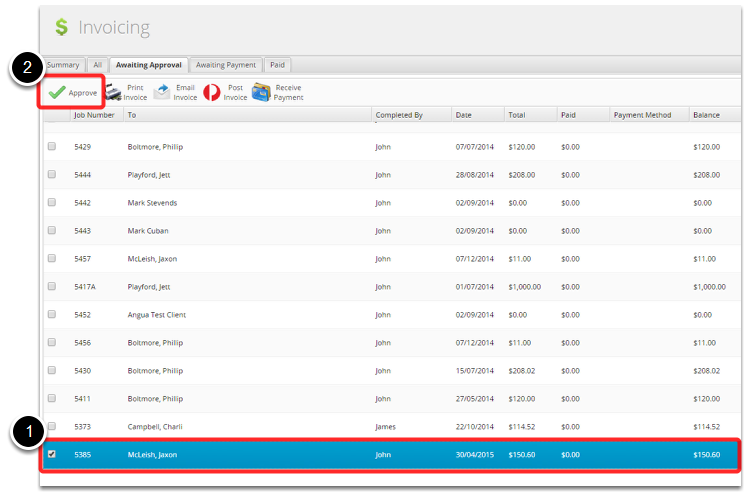Click the Print Invoice printer icon
Viewport: 750px width, 497px height.
point(113,92)
